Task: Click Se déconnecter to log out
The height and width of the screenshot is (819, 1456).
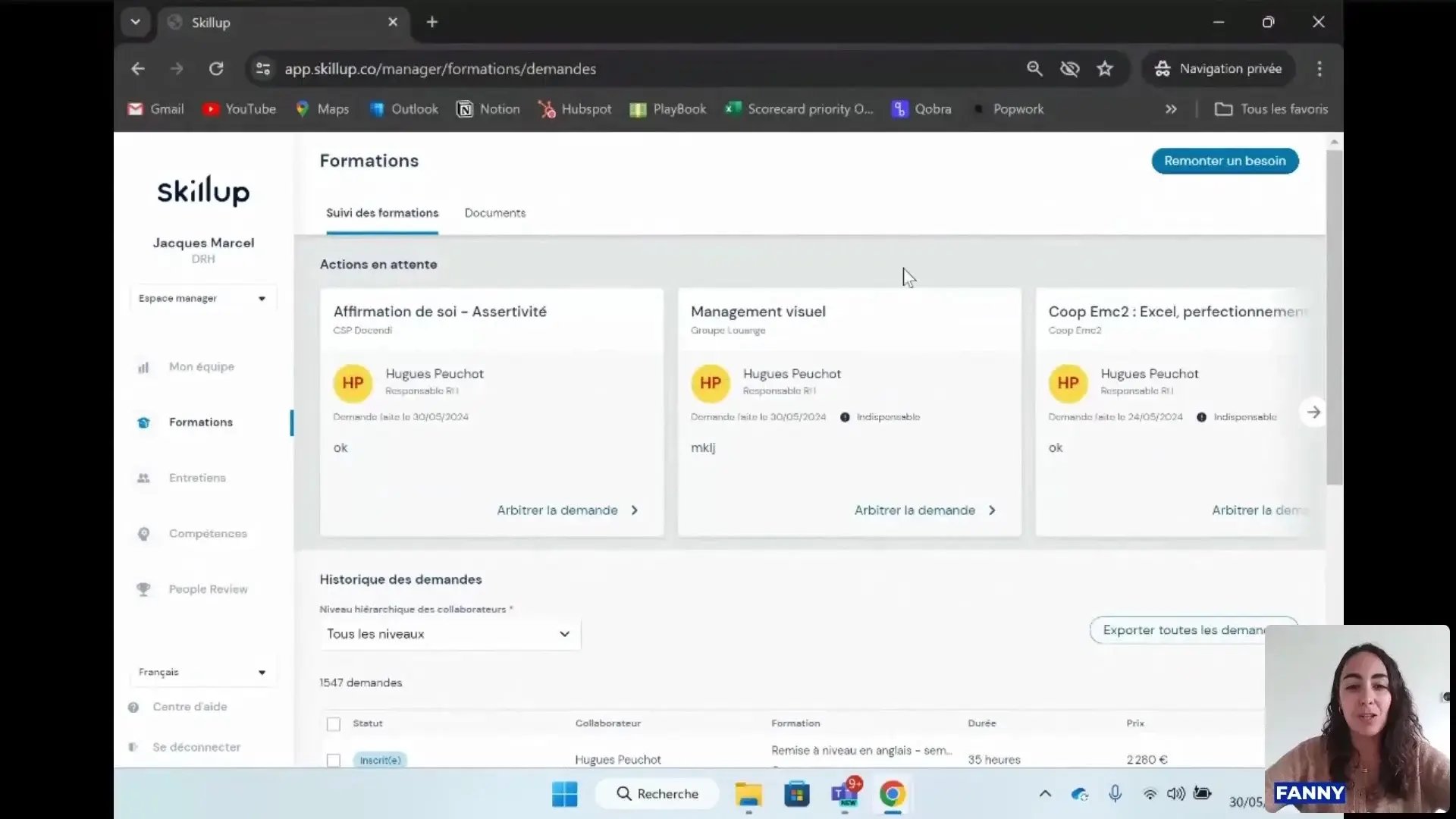Action: [x=196, y=747]
